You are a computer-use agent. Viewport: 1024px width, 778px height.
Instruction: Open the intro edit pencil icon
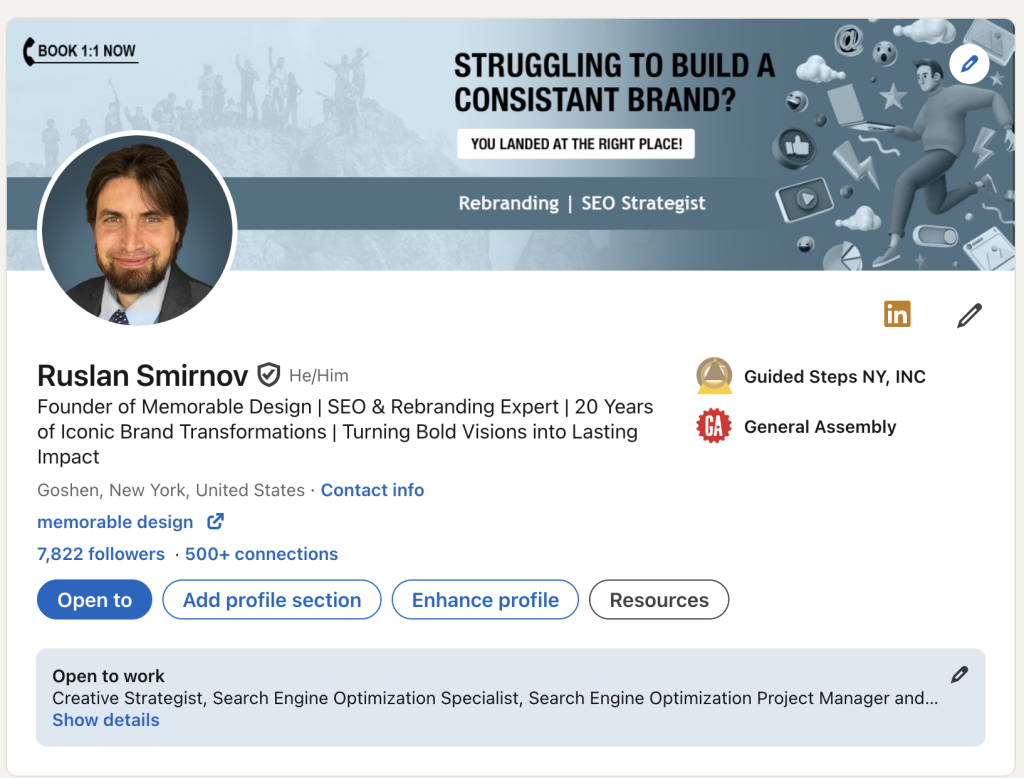coord(968,315)
